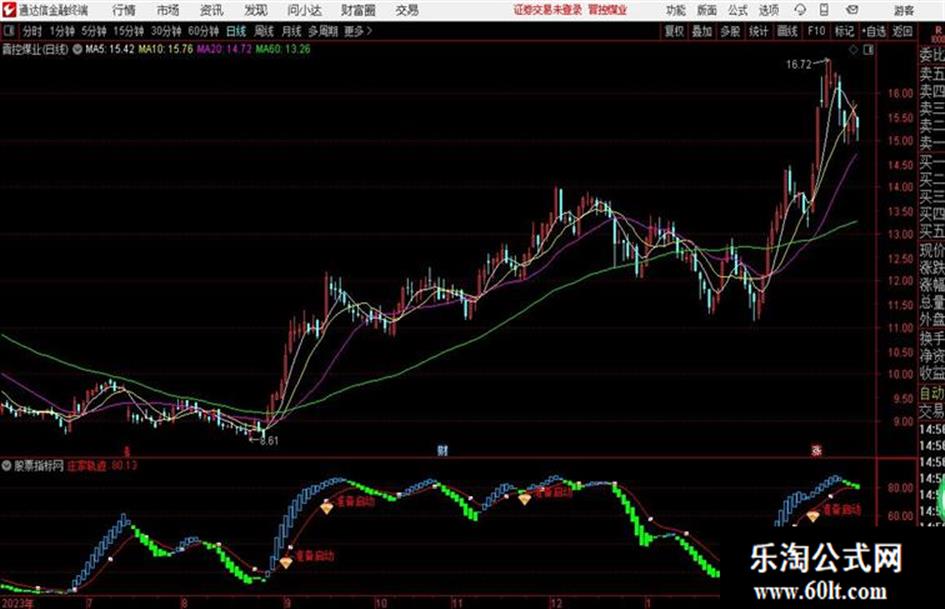Toggle the side panel icon at chart top-right
Screen dimensions: 945x609
[868, 50]
